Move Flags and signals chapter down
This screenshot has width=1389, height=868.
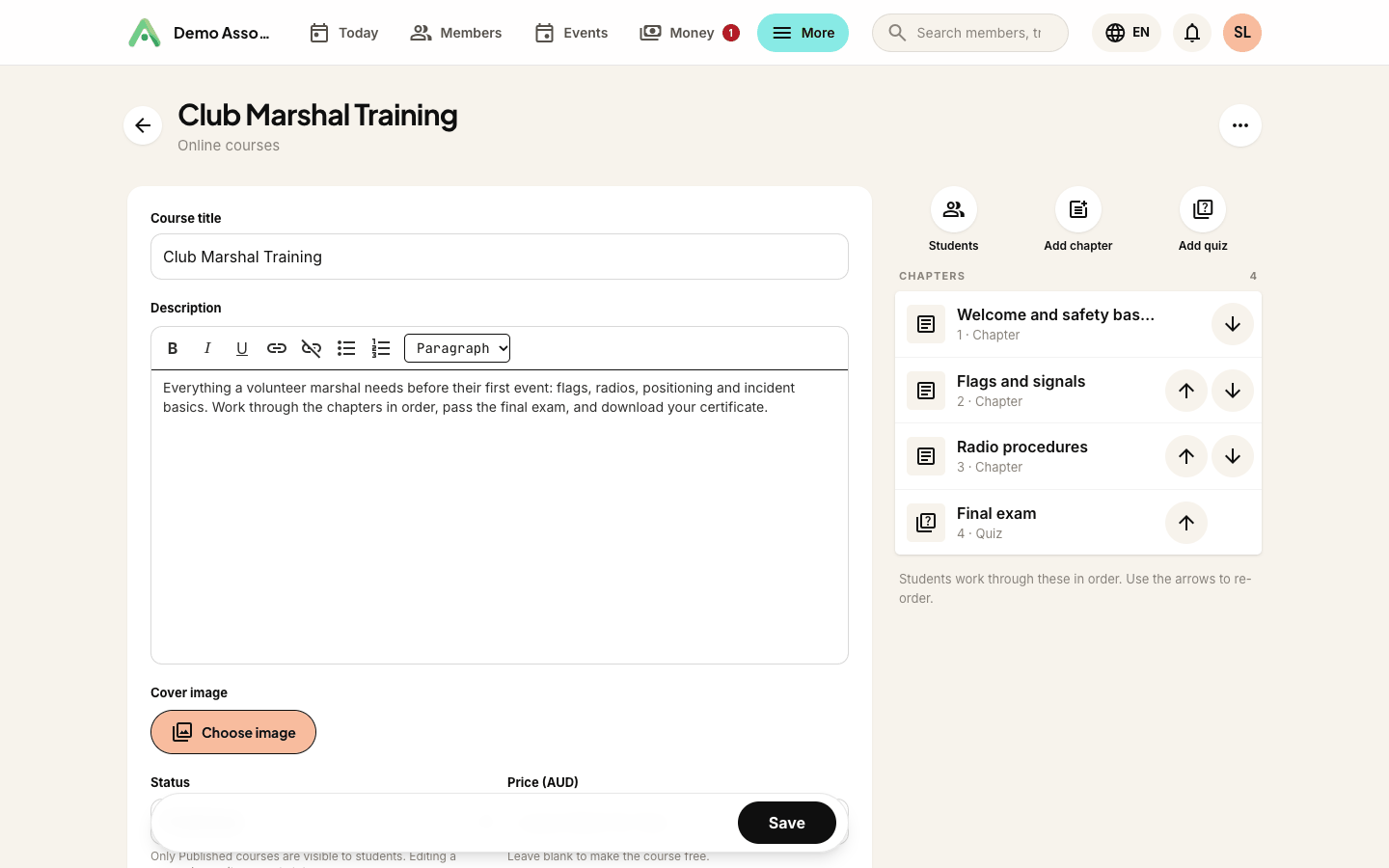coord(1233,391)
